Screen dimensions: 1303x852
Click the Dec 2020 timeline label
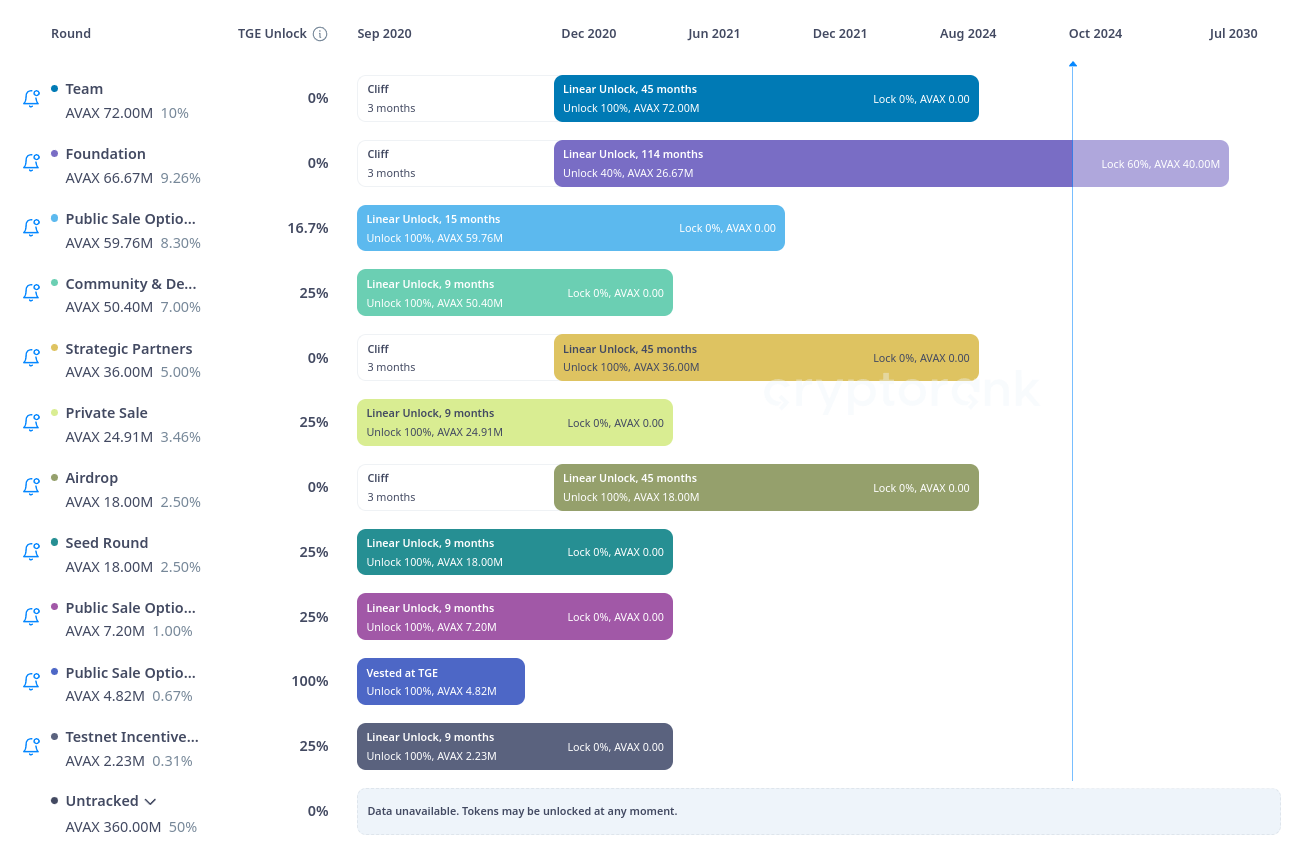pyautogui.click(x=589, y=34)
